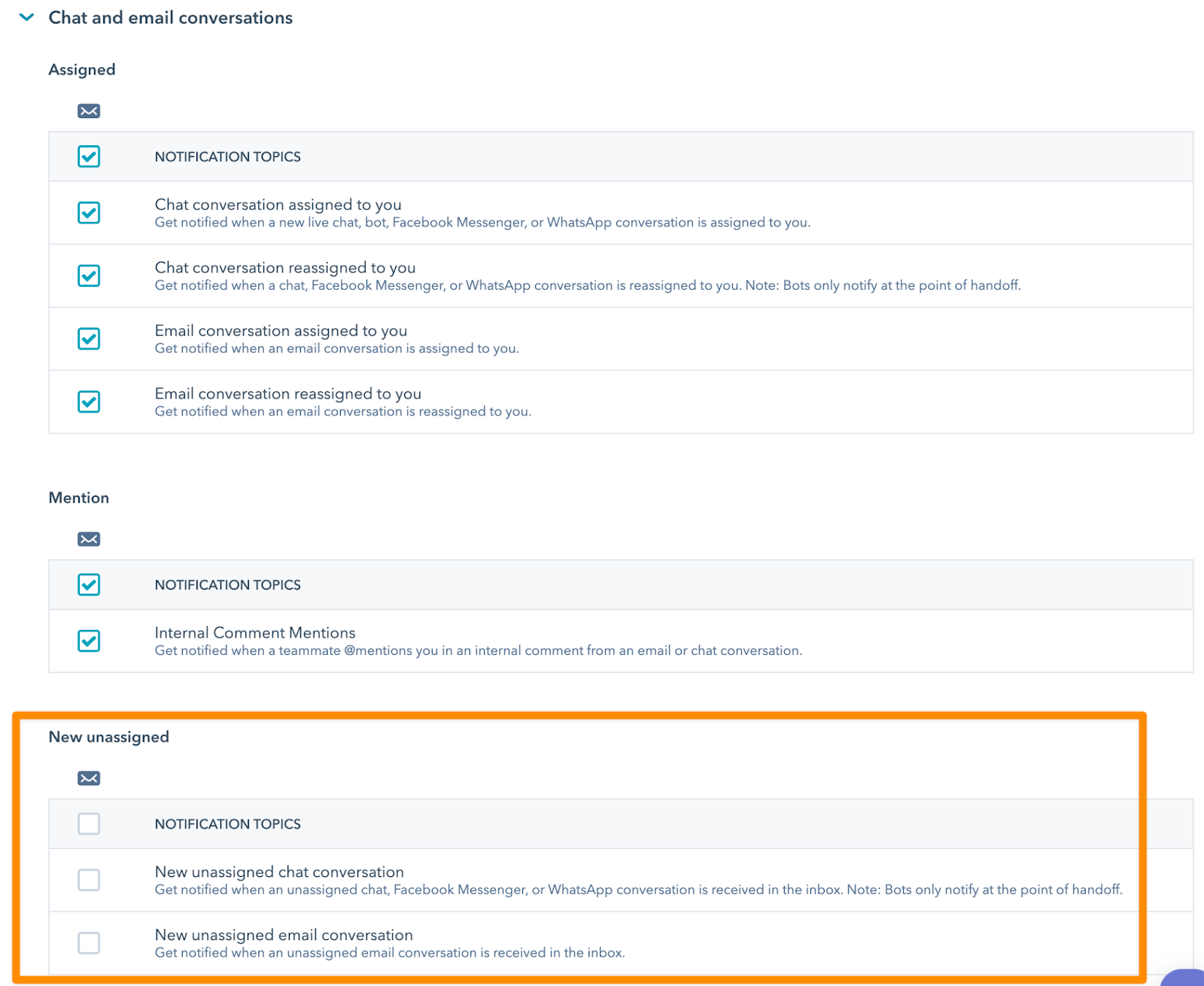Screen dimensions: 1204x986
Task: Uncheck 'Email conversation assigned to you'
Action: tap(88, 339)
